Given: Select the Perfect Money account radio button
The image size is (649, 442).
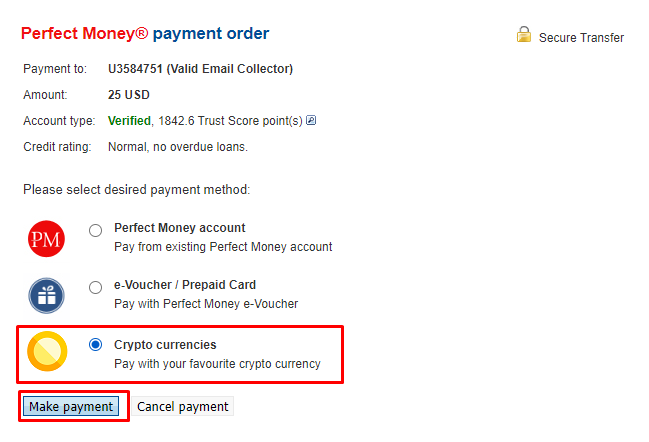Looking at the screenshot, I should [x=96, y=230].
